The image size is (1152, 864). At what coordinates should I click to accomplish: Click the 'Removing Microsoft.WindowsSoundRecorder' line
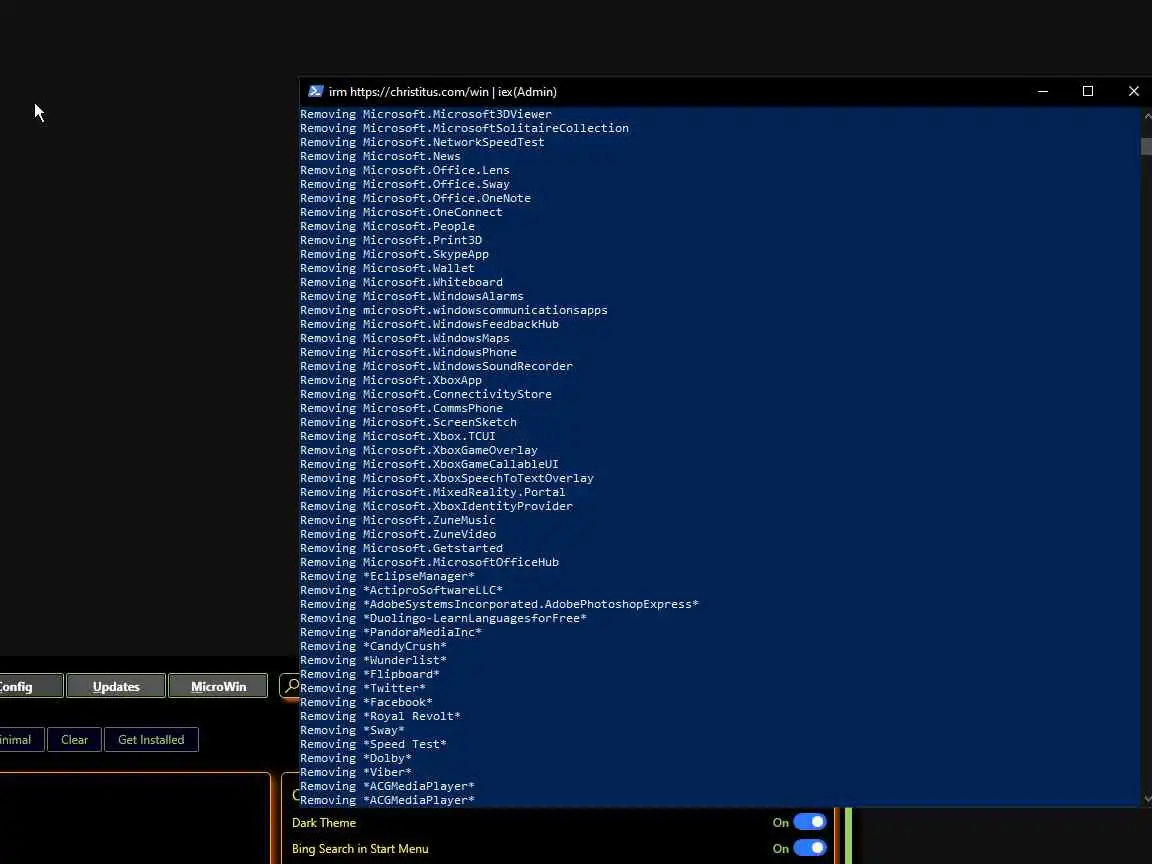pos(436,366)
